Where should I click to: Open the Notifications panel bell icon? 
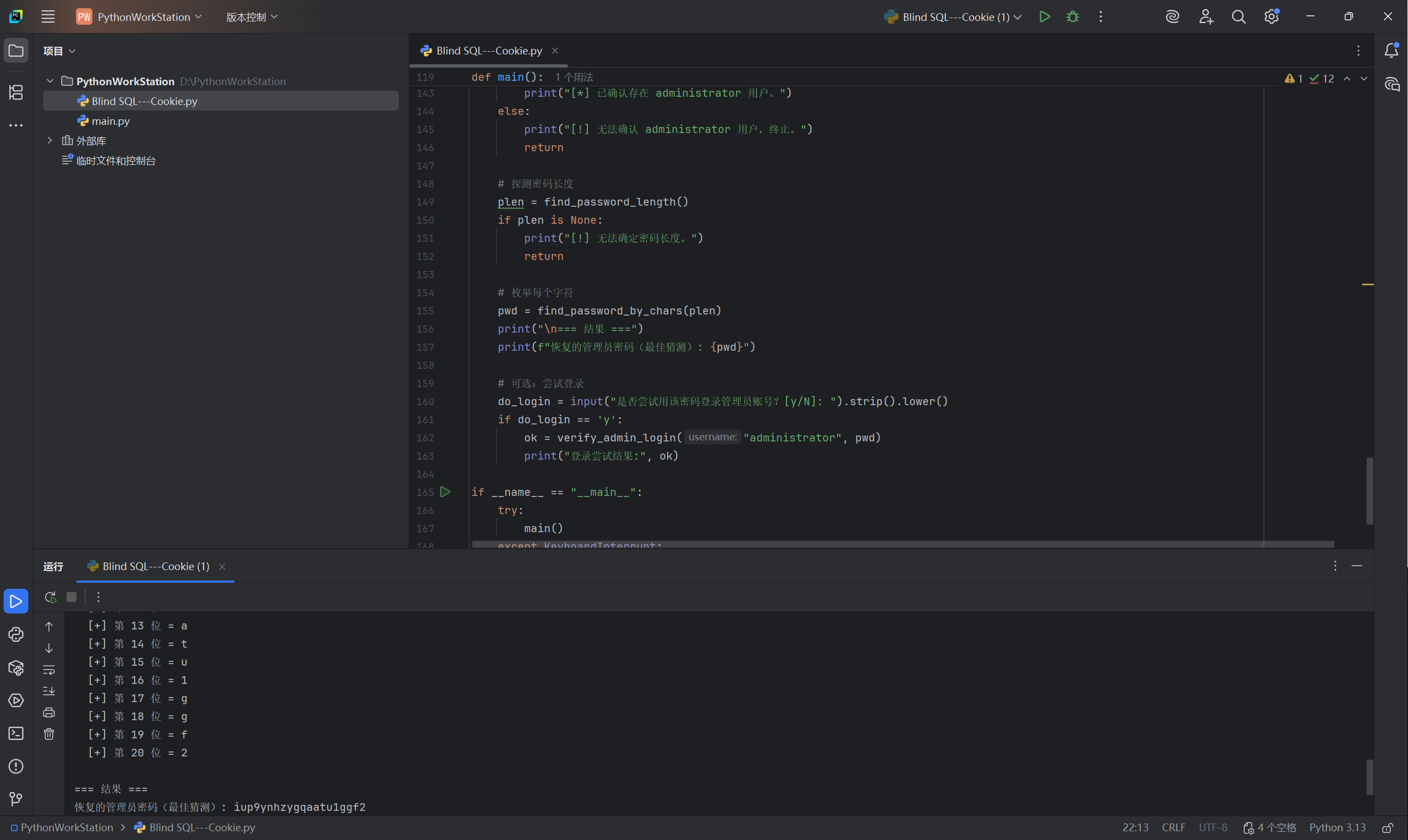[1391, 51]
